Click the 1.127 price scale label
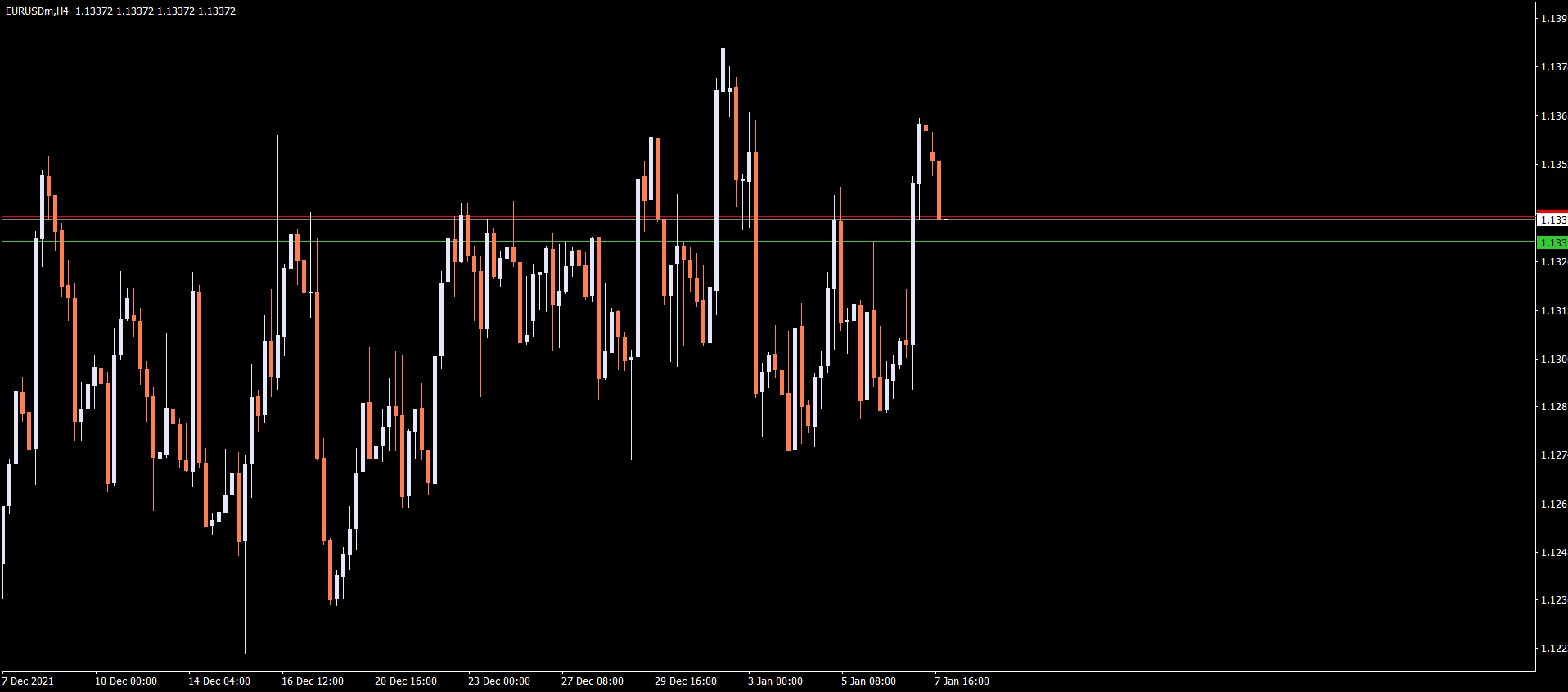This screenshot has height=692, width=1568. click(1553, 455)
